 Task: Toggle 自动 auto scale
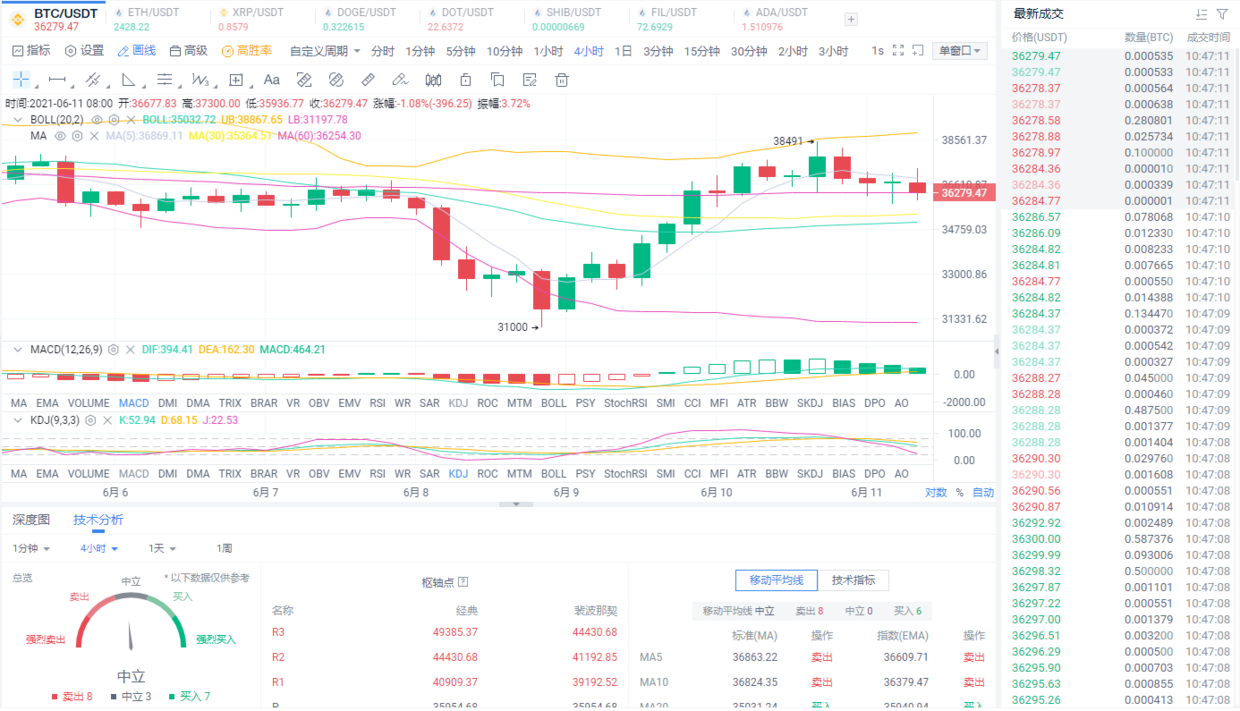983,492
